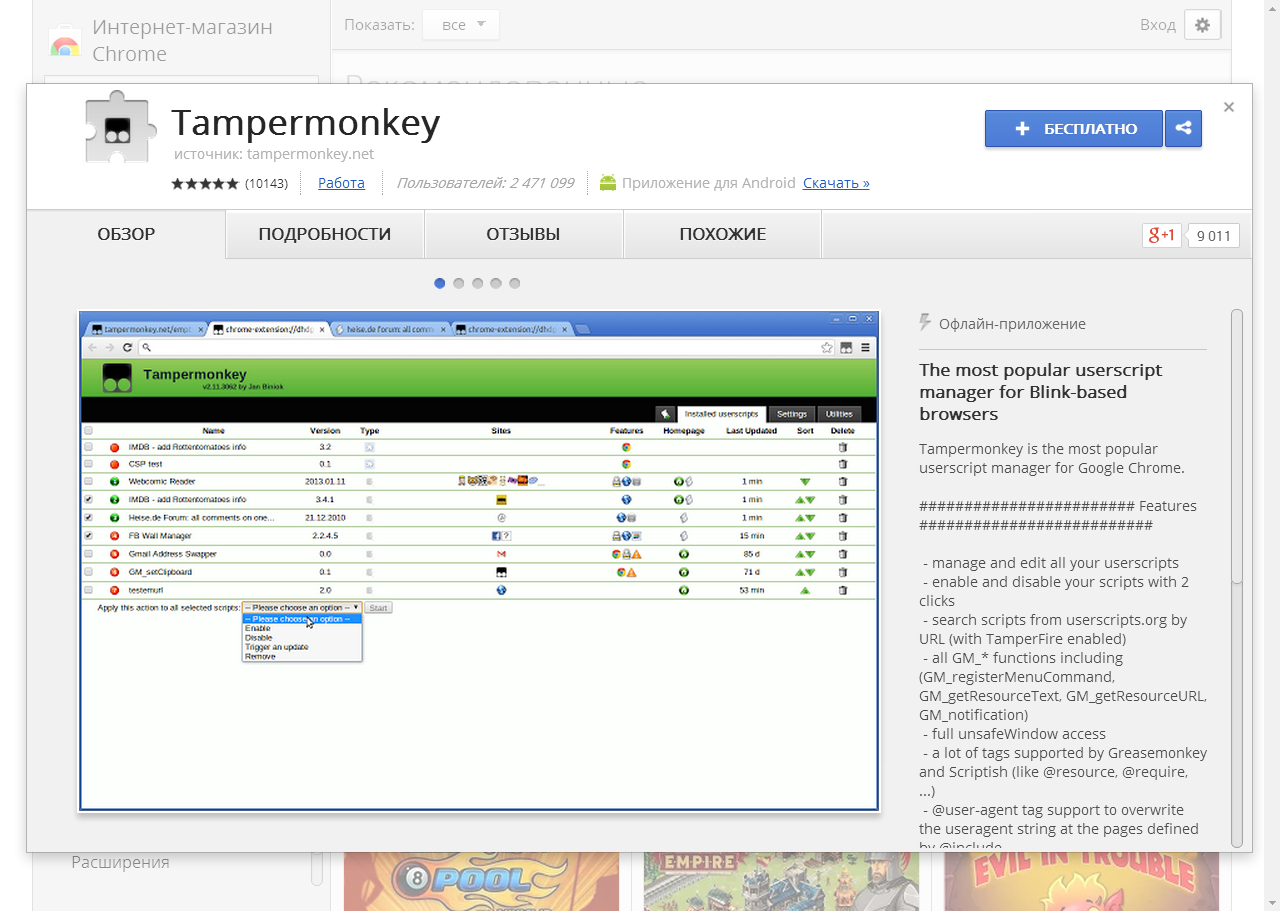Select the second screenshot carousel dot
The image size is (1280, 911).
pos(459,283)
